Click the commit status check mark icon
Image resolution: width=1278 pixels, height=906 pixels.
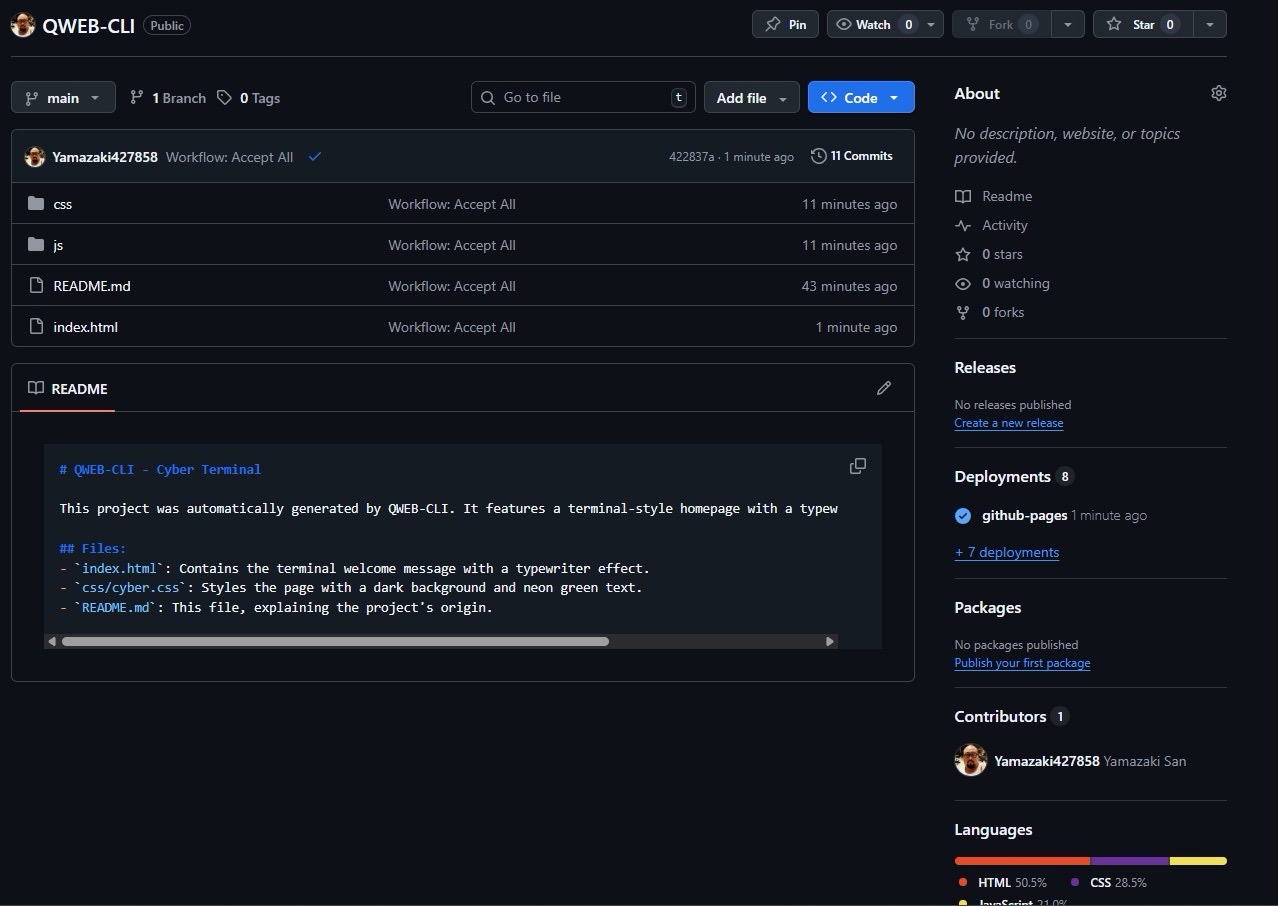coord(315,157)
